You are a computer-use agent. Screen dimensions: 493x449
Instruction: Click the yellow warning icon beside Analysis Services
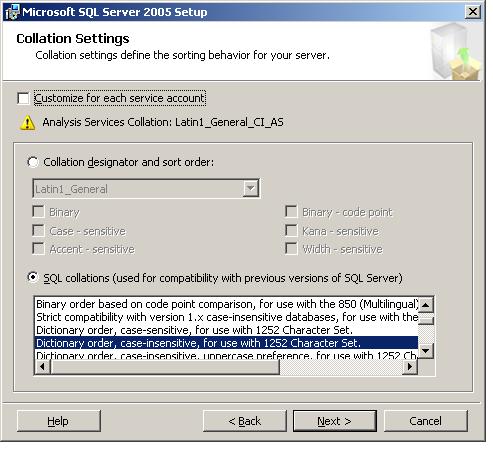pyautogui.click(x=27, y=123)
